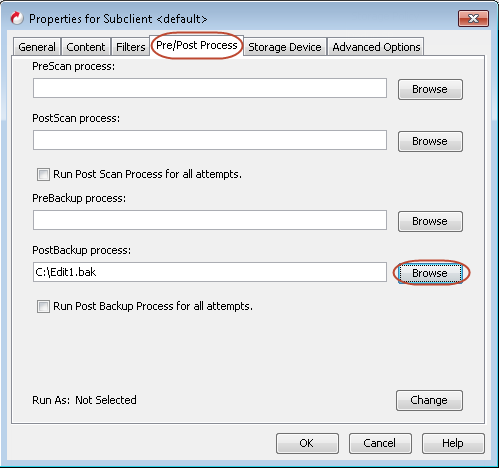Open the Storage Device tab
The height and width of the screenshot is (468, 499).
tap(285, 47)
